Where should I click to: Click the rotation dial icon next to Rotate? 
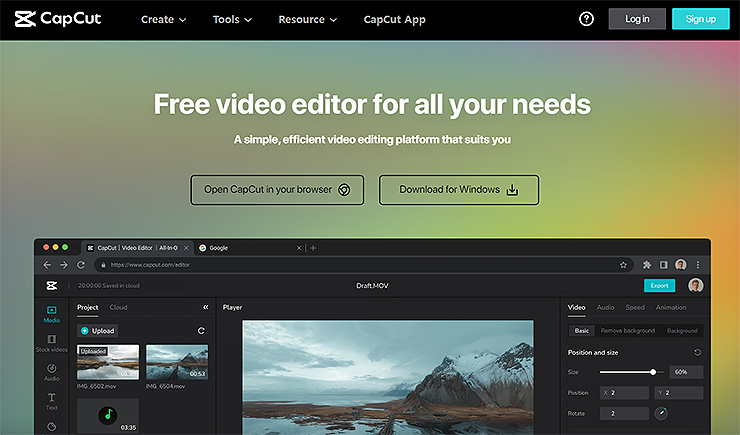coord(661,413)
